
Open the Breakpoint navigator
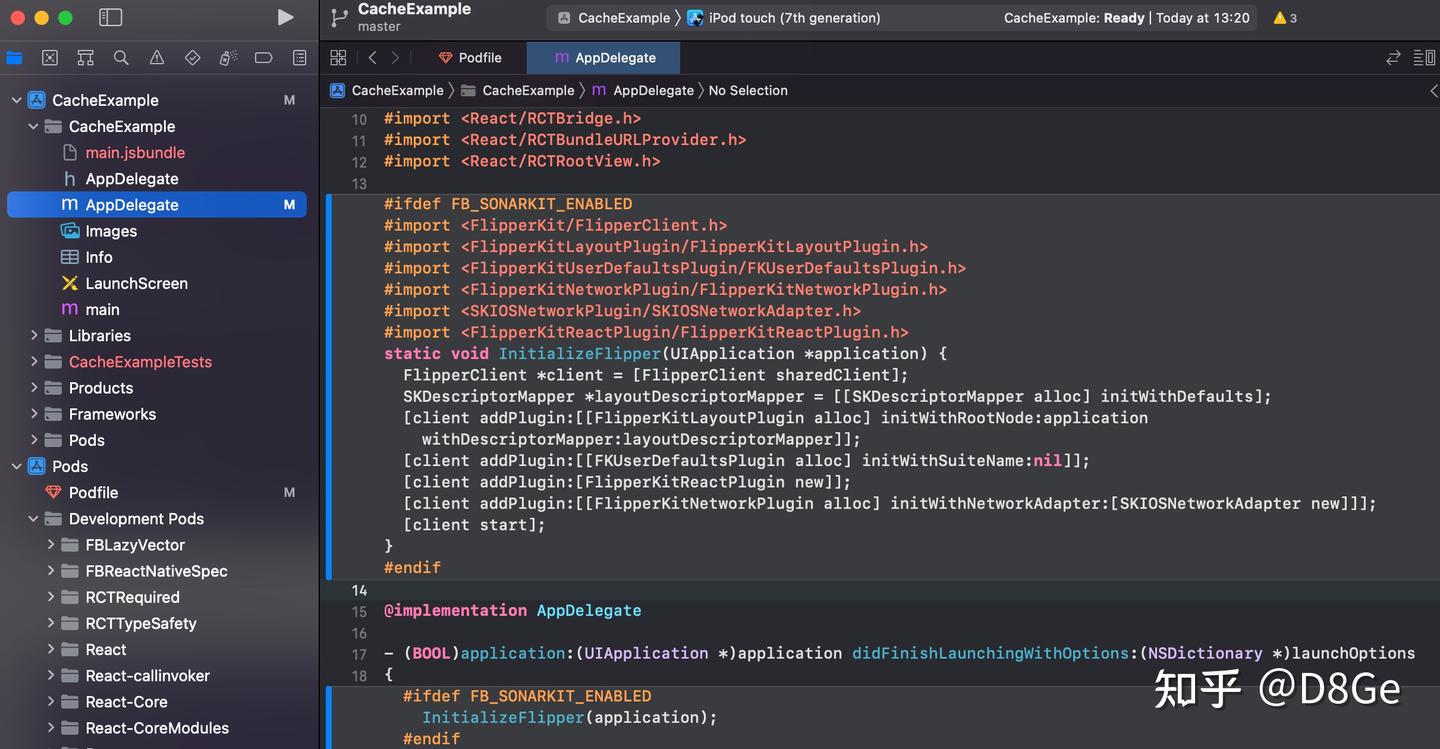click(x=263, y=57)
